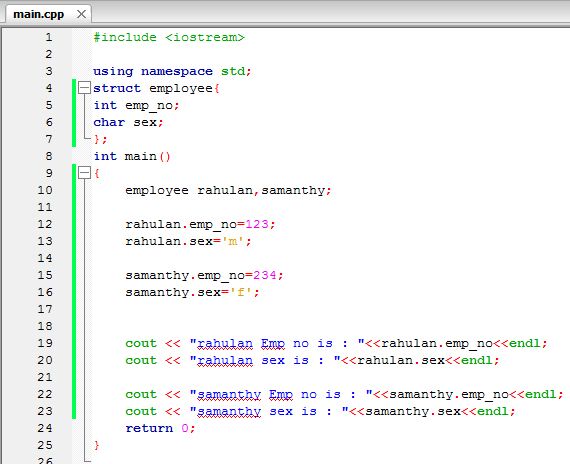Click "rahulan.sex='m';" line
Viewport: 570px width, 464px height.
click(x=188, y=241)
